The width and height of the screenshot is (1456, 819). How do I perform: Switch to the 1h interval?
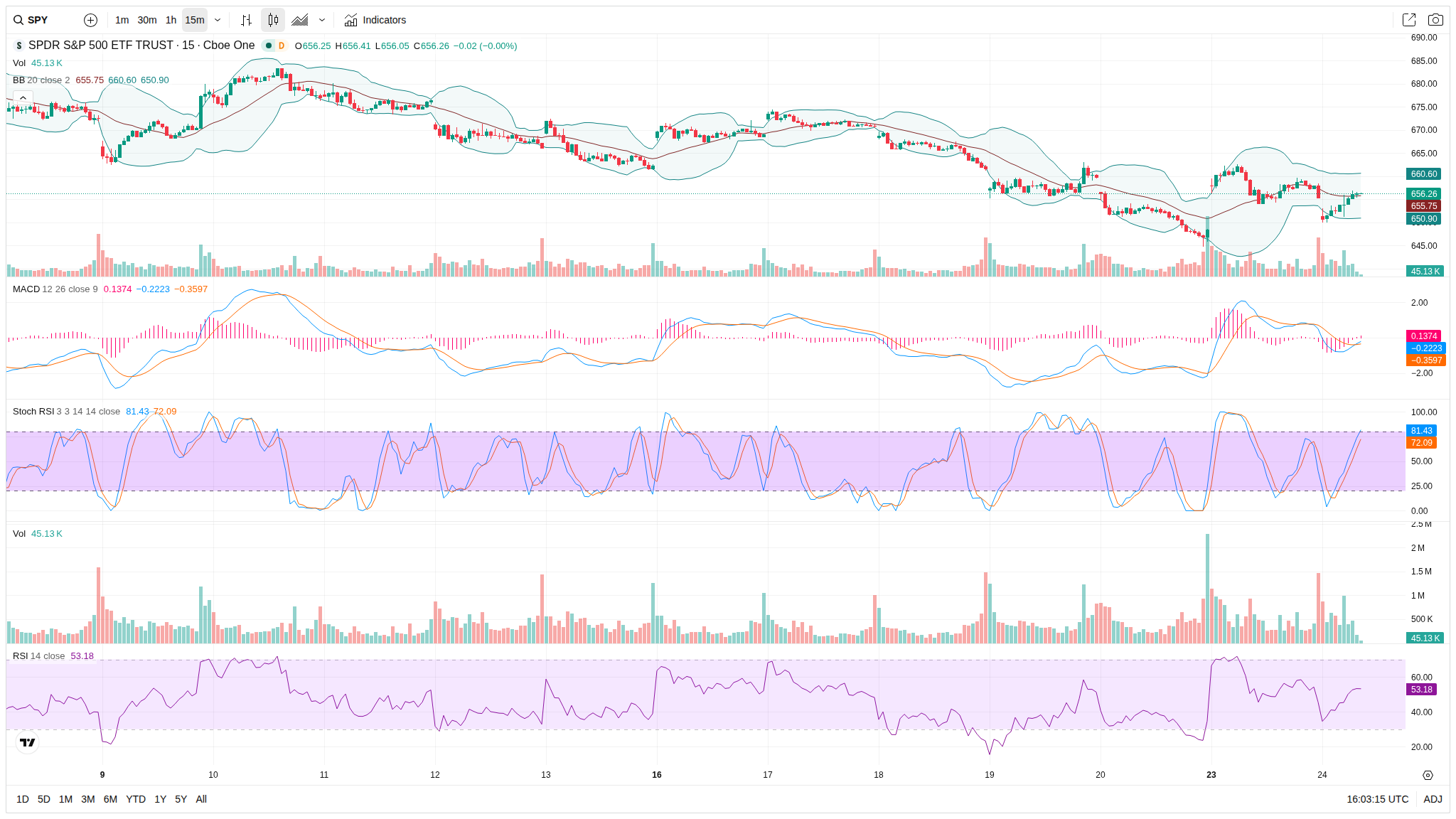tap(171, 20)
